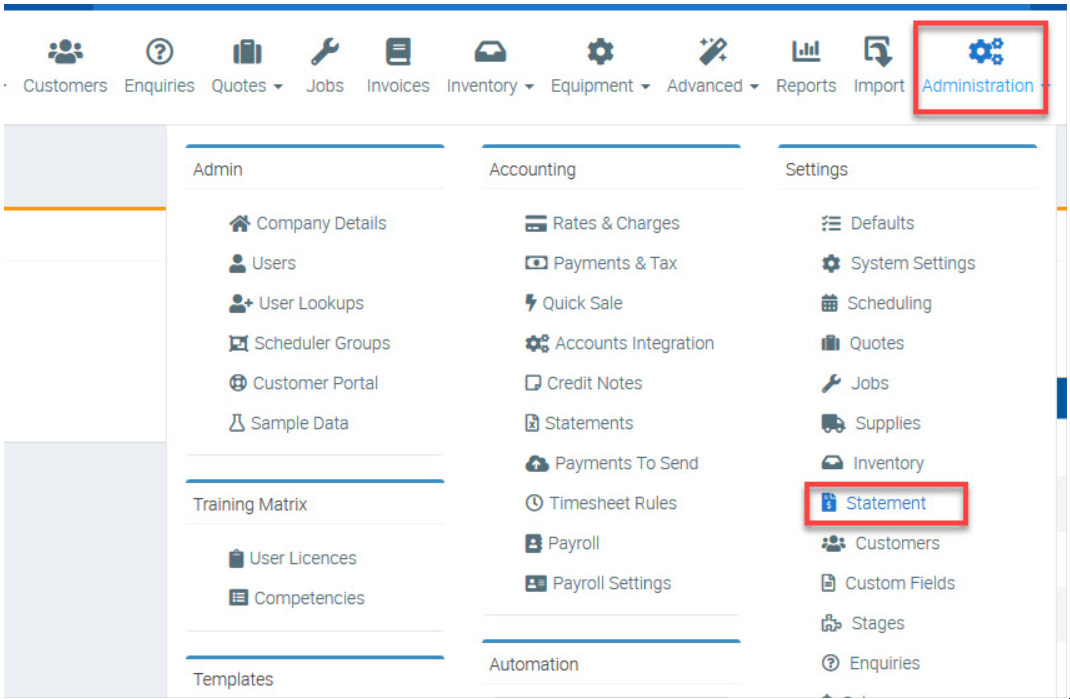Open Users in the Admin section
The height and width of the screenshot is (699, 1070).
(x=273, y=263)
